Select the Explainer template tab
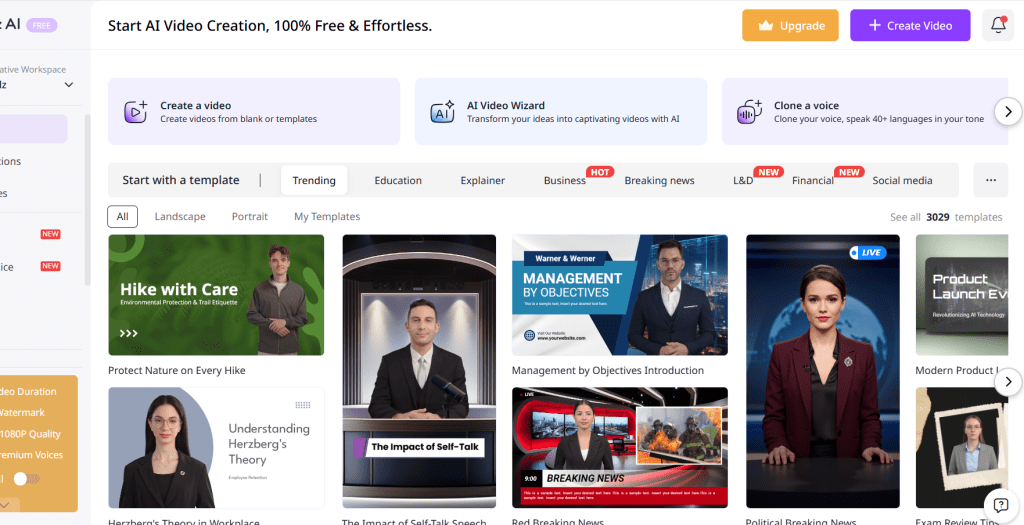 pyautogui.click(x=483, y=180)
